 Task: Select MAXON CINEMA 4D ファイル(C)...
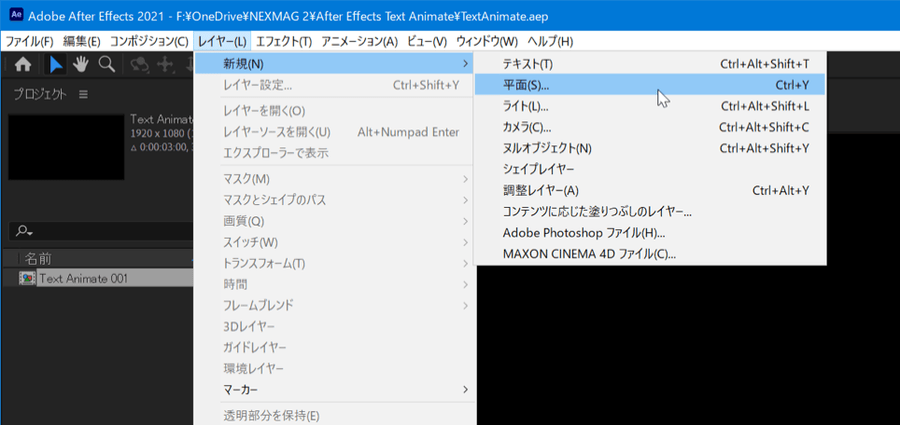(x=650, y=253)
